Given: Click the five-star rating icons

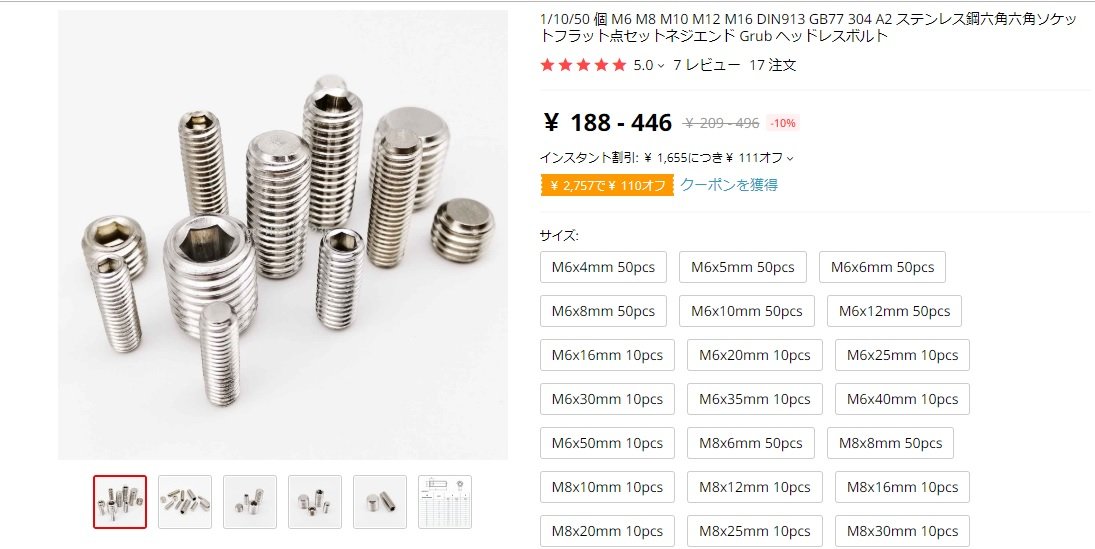Looking at the screenshot, I should click(x=583, y=65).
